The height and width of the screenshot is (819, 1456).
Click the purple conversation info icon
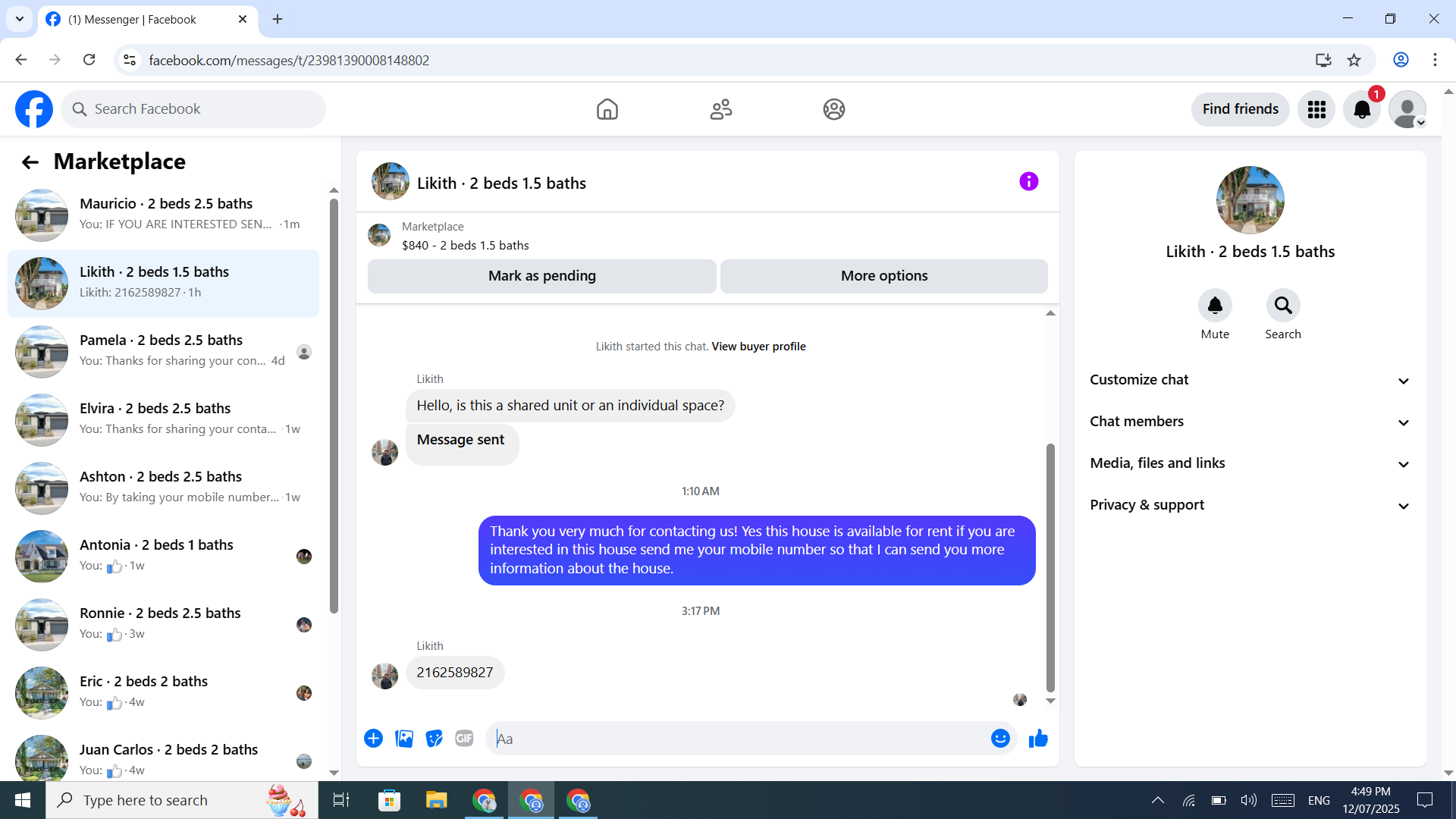point(1028,181)
